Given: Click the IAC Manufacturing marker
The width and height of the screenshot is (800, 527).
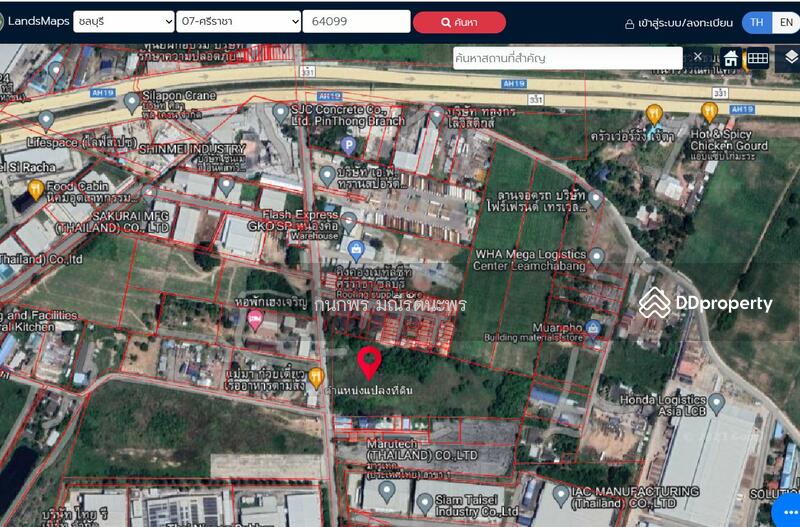Looking at the screenshot, I should point(561,495).
